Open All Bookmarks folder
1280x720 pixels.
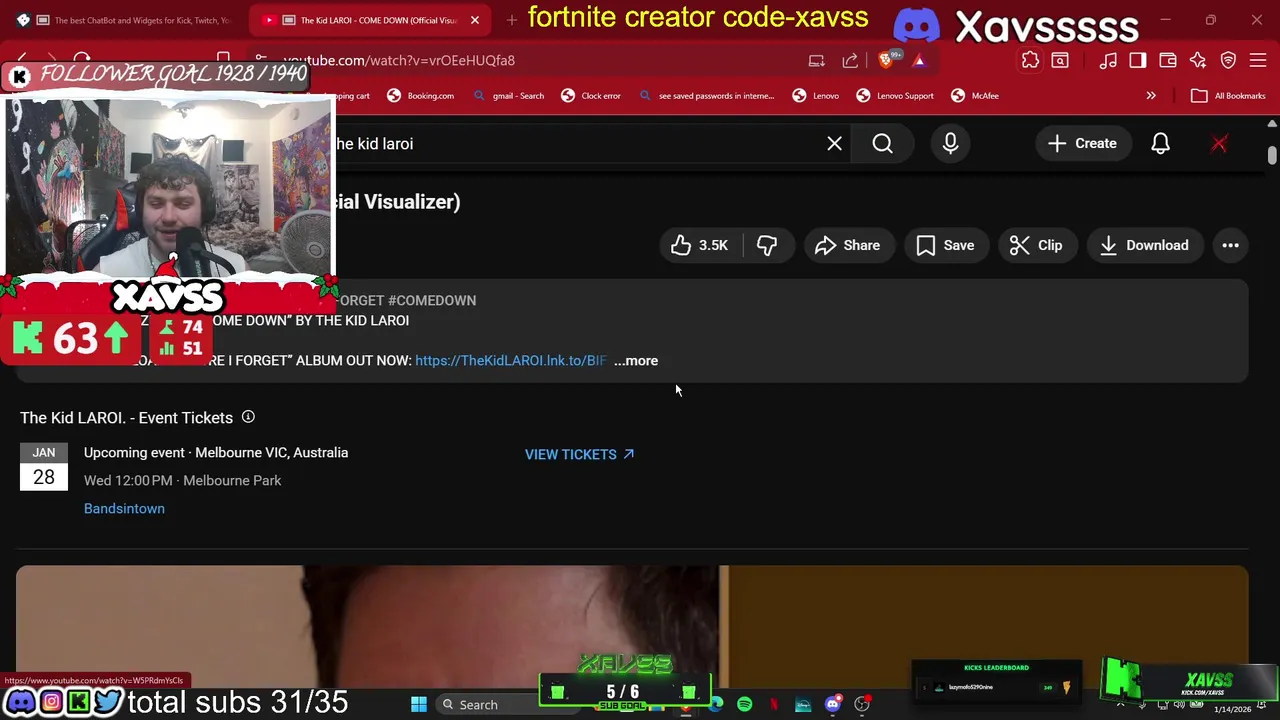(1229, 96)
